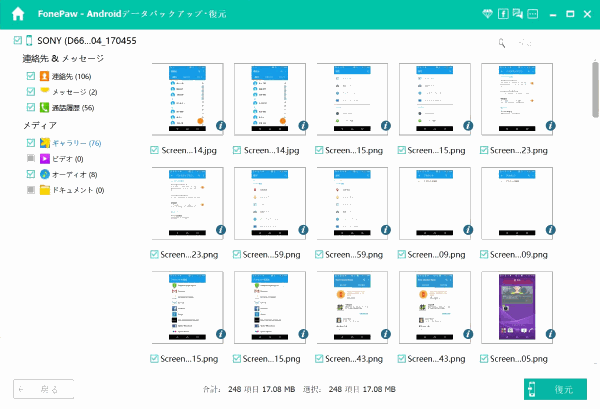Toggle the ドキュメント (0) checkbox
600x409 pixels.
31,190
